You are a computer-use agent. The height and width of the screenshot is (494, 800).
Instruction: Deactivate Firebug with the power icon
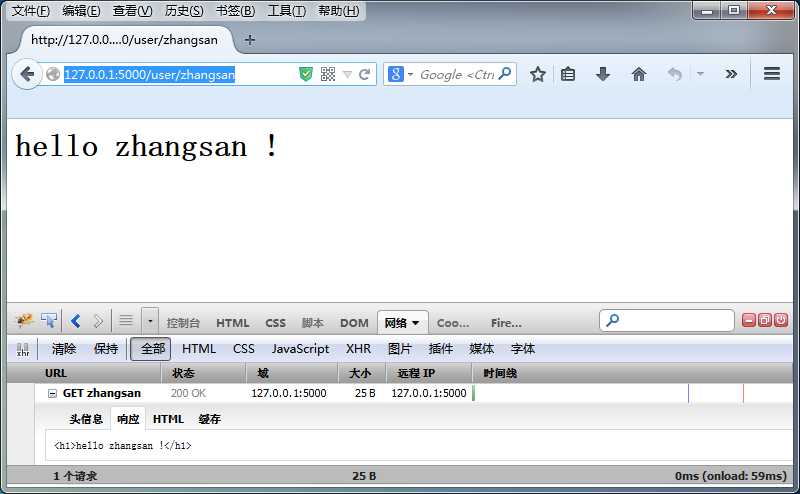781,320
